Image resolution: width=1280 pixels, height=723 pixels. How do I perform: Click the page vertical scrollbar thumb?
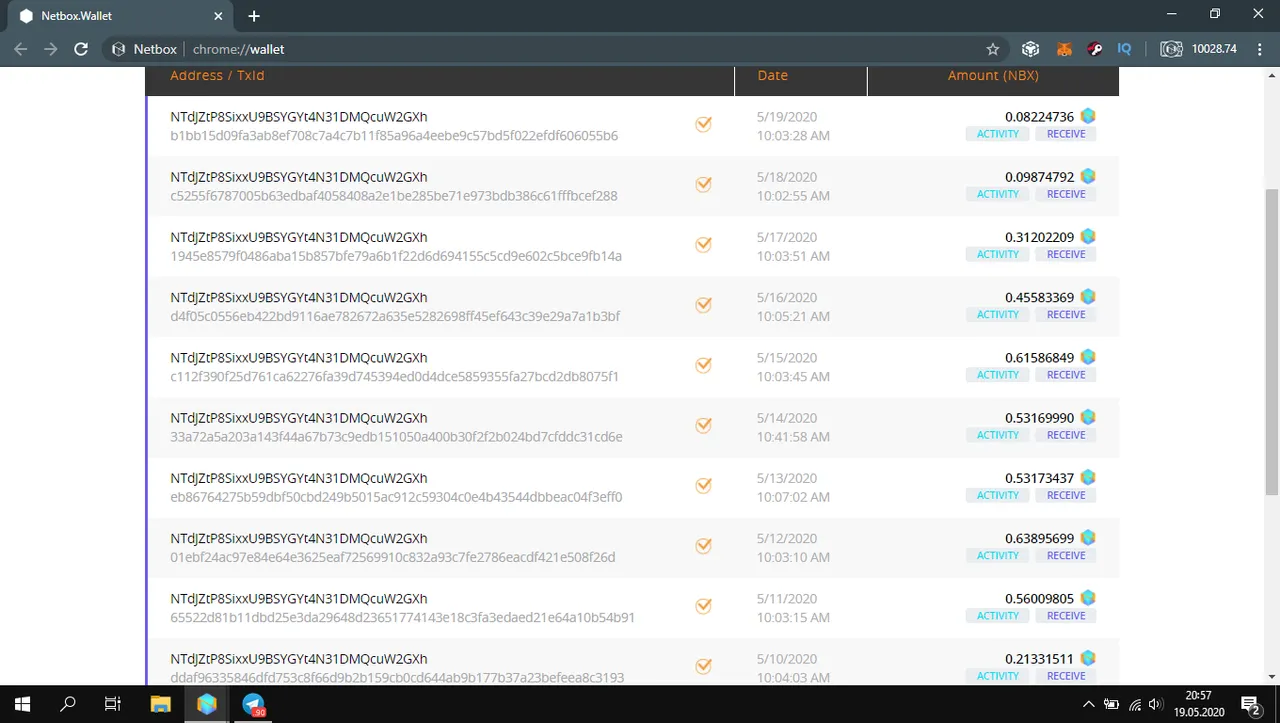pos(1272,341)
